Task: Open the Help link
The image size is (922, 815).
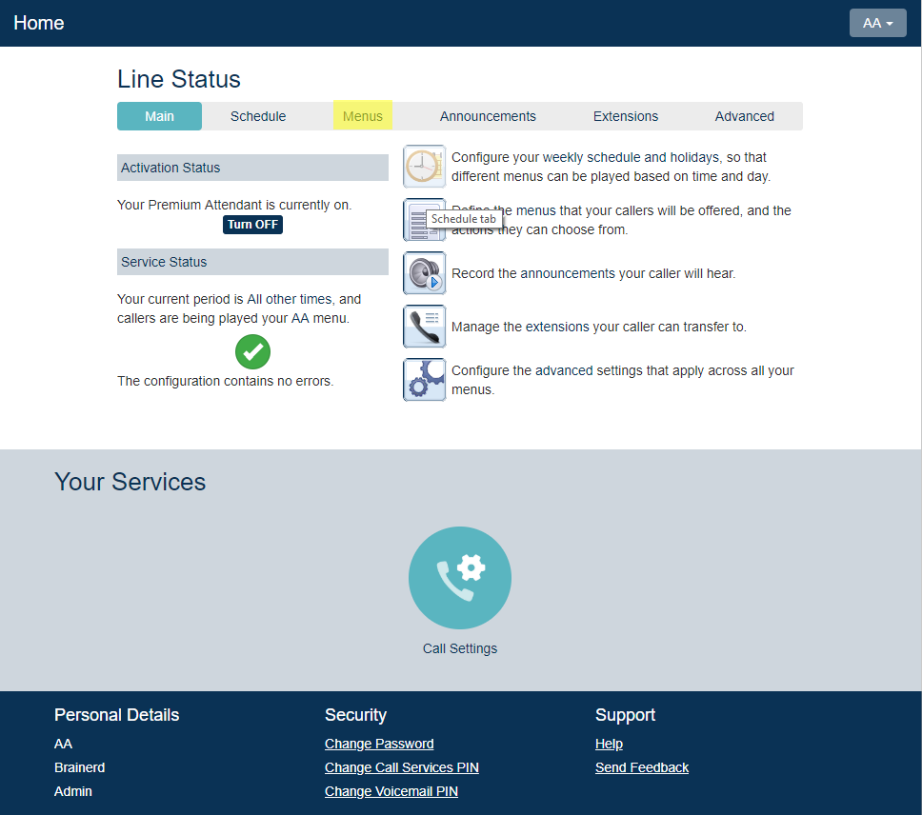Action: [608, 744]
